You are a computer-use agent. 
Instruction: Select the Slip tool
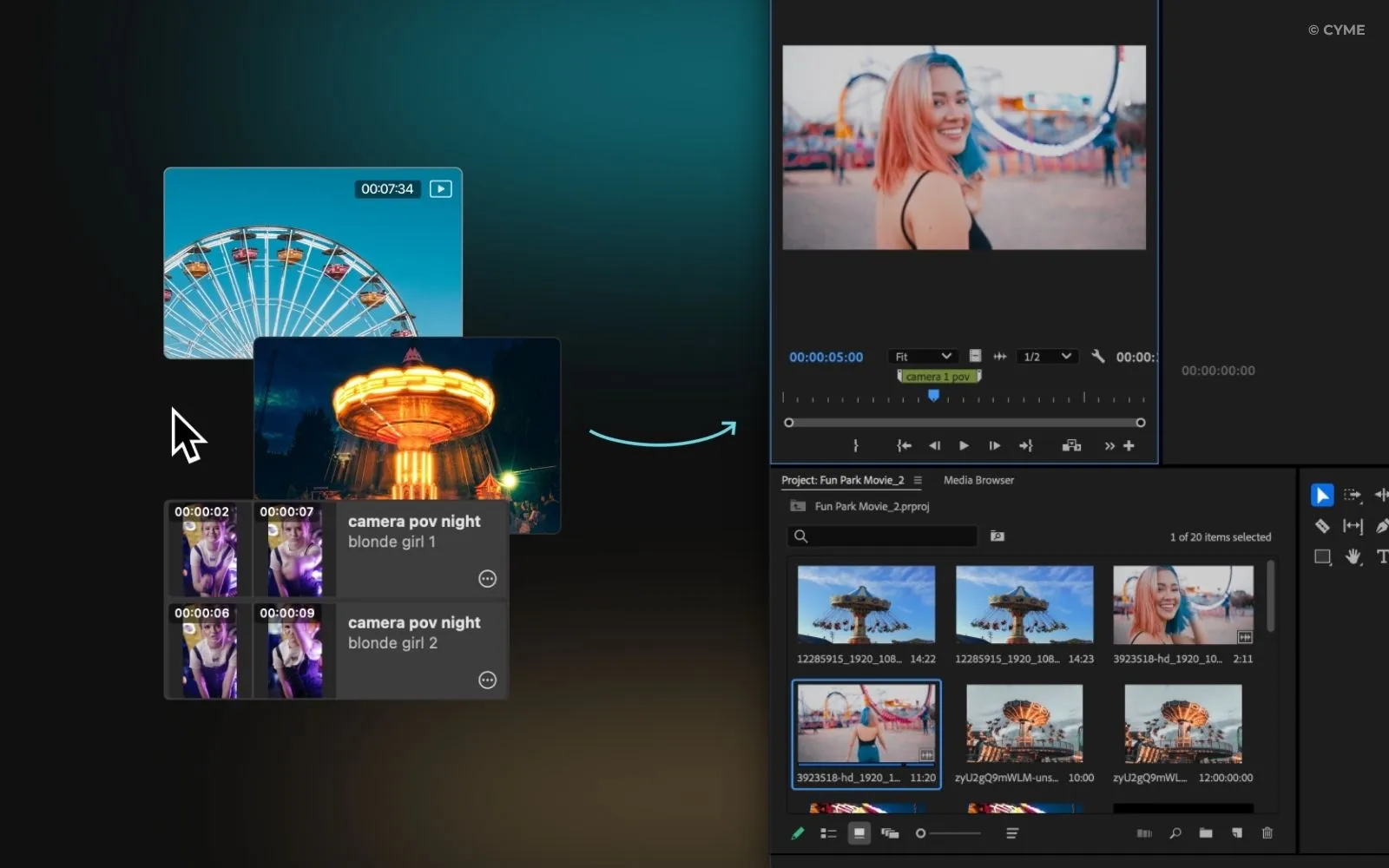point(1353,526)
